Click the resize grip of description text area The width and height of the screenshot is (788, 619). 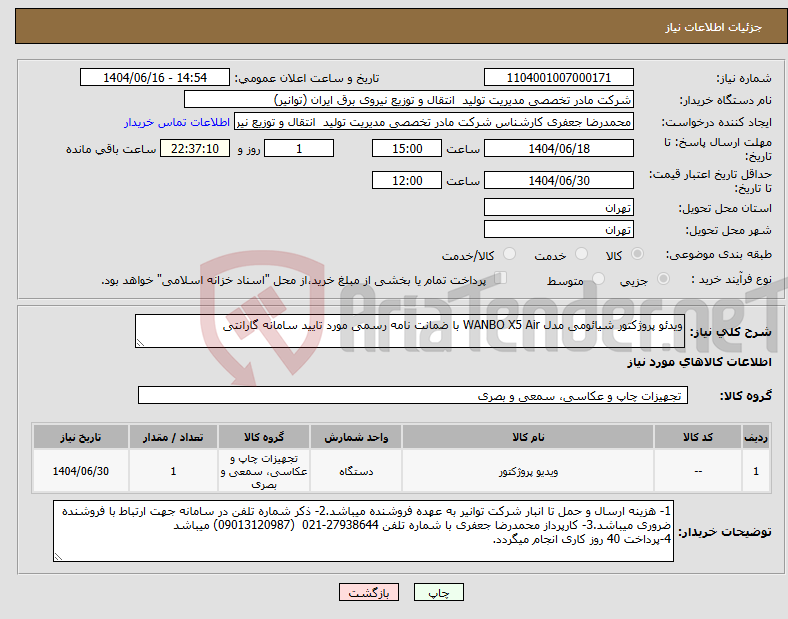140,343
